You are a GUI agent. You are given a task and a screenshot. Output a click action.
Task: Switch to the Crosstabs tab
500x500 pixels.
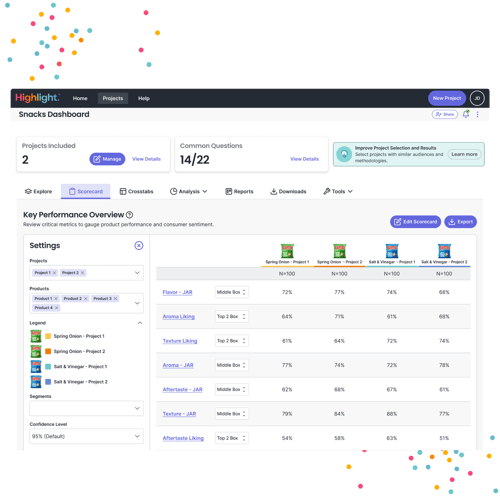click(x=136, y=191)
